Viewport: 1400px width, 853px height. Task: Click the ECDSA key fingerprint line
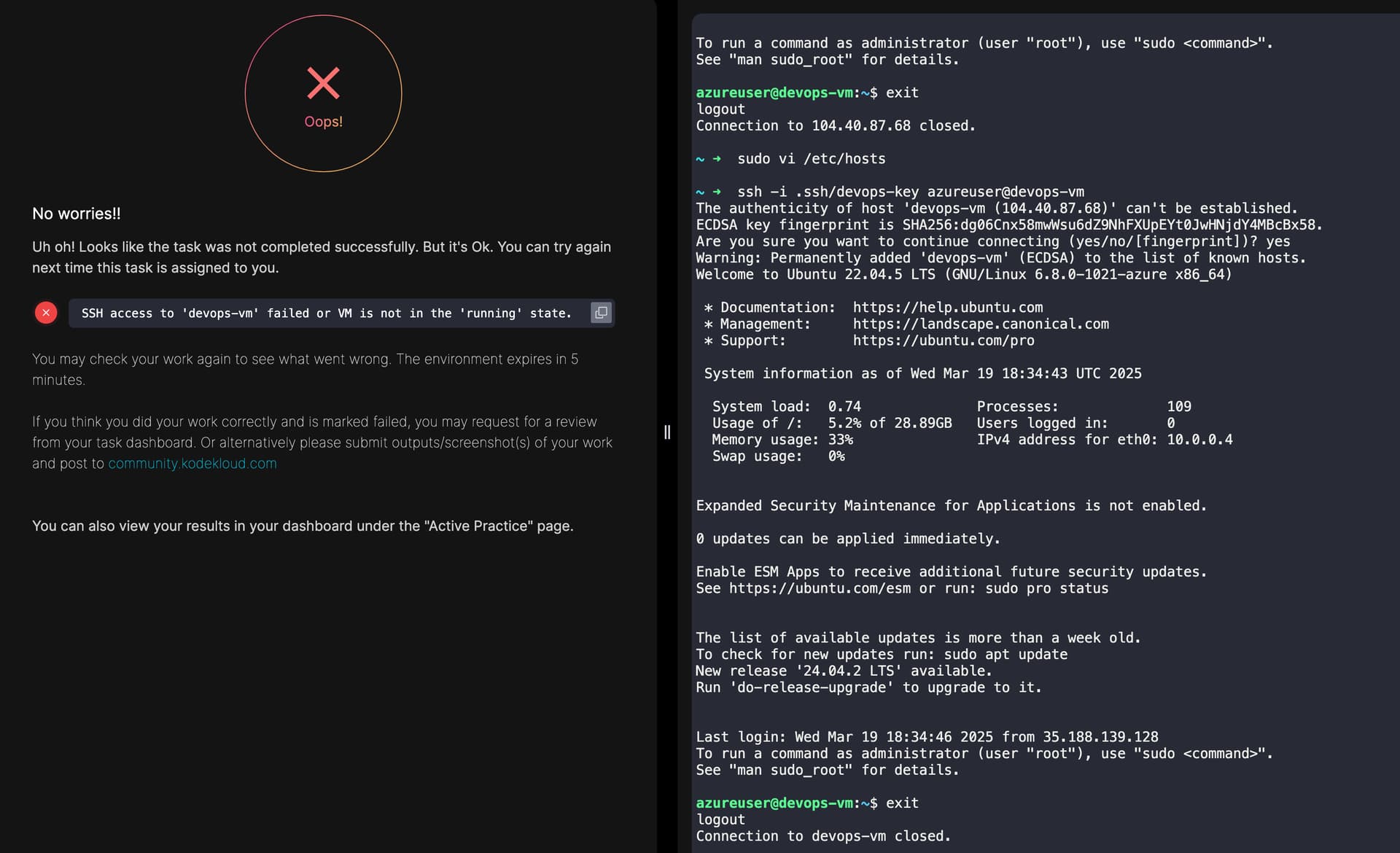coord(1008,225)
